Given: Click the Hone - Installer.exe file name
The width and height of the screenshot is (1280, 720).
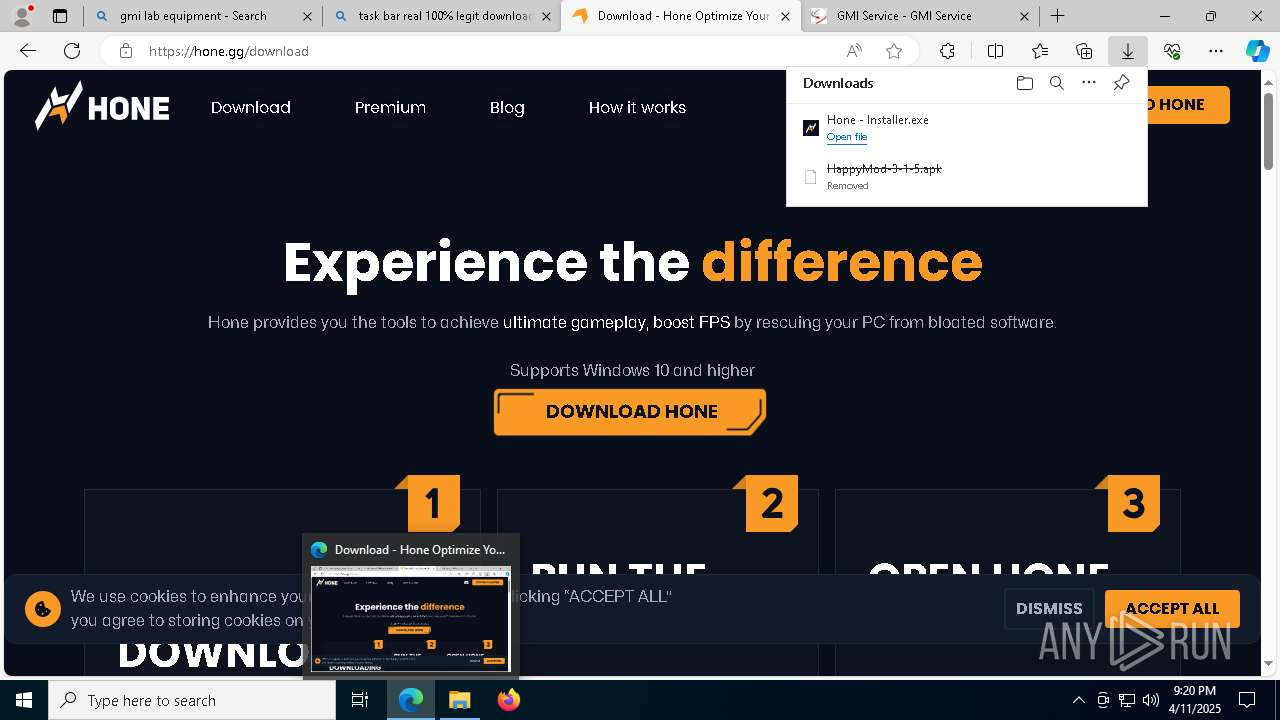Looking at the screenshot, I should click(878, 120).
